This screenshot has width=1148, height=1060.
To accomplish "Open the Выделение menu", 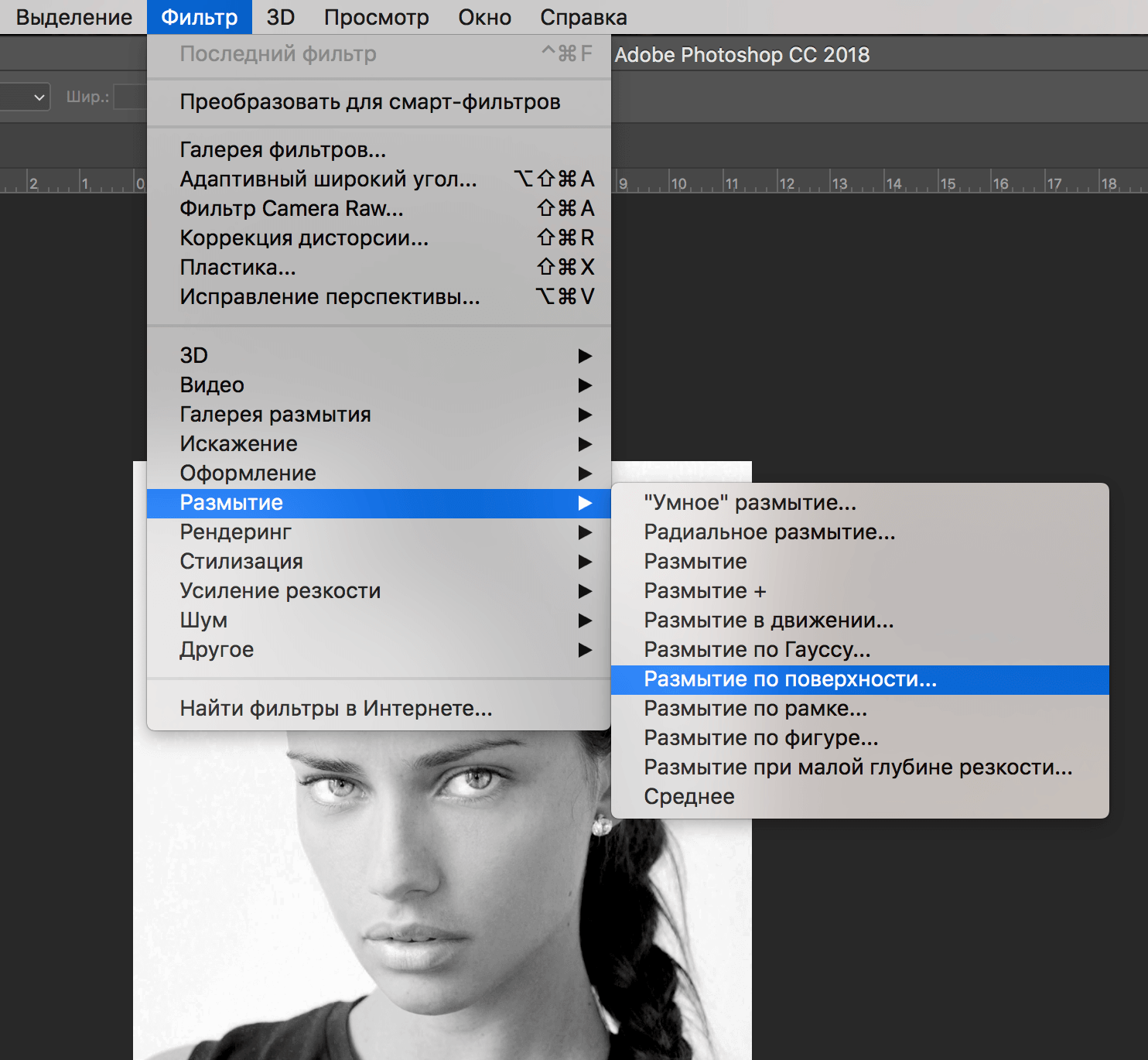I will click(73, 17).
